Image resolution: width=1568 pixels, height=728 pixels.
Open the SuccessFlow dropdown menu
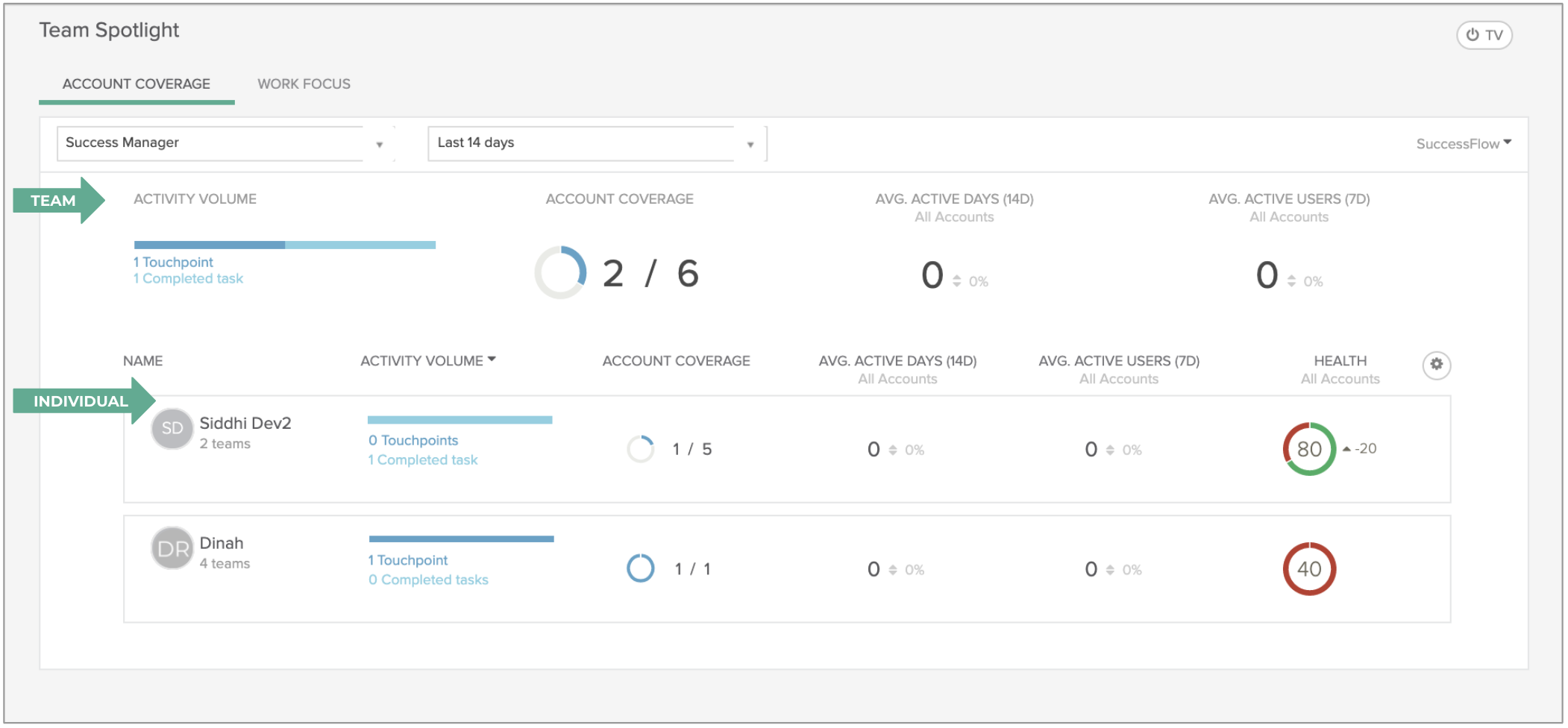[x=1463, y=143]
